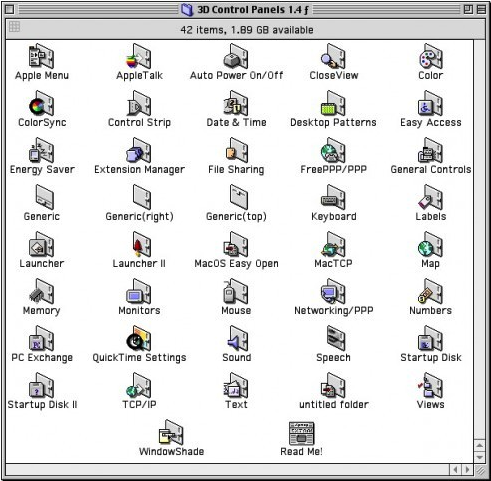Click the Sound speaker icon
This screenshot has width=491, height=481.
pyautogui.click(x=236, y=338)
